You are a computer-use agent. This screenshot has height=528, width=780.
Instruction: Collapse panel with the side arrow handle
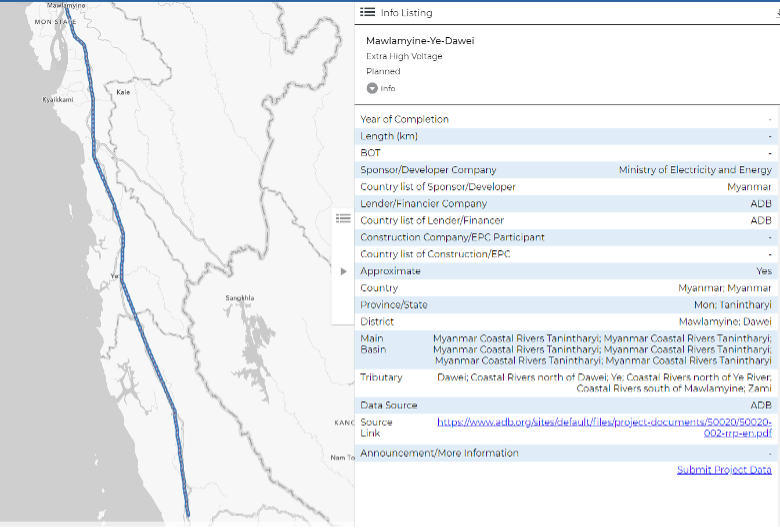(343, 271)
